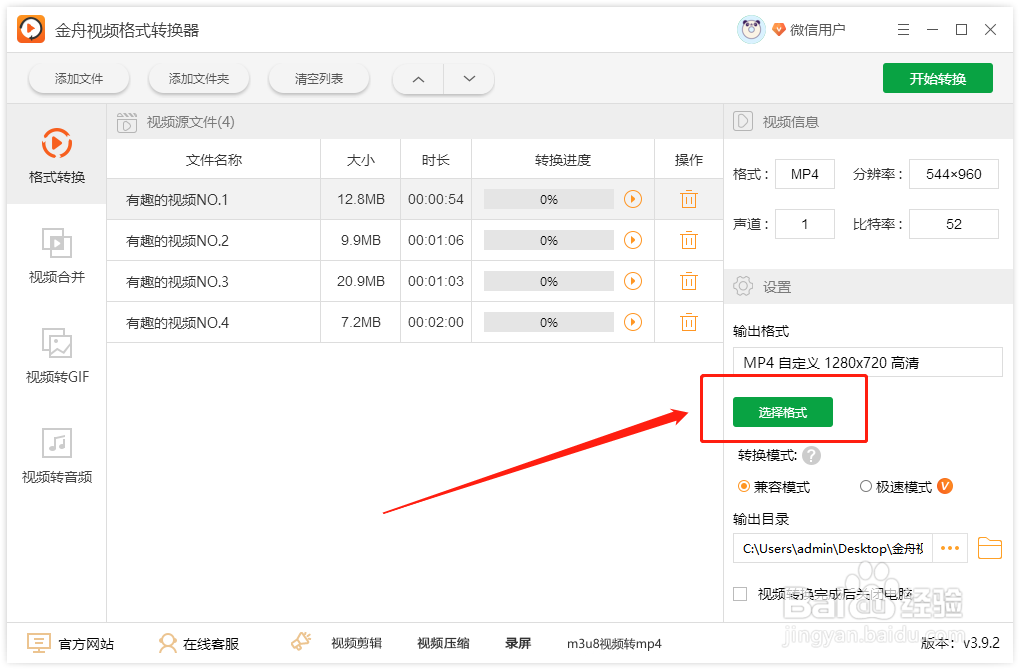
Task: Click the move-down arrow in toolbar
Action: click(x=469, y=78)
